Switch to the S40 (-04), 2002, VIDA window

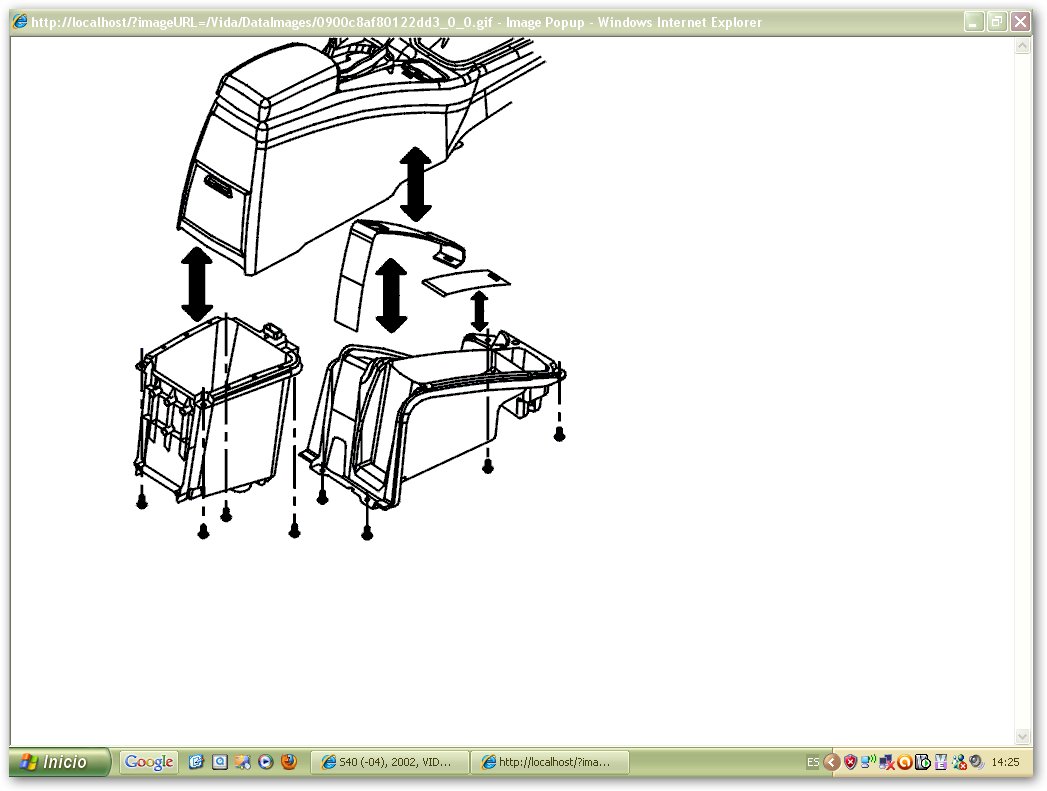pos(388,762)
